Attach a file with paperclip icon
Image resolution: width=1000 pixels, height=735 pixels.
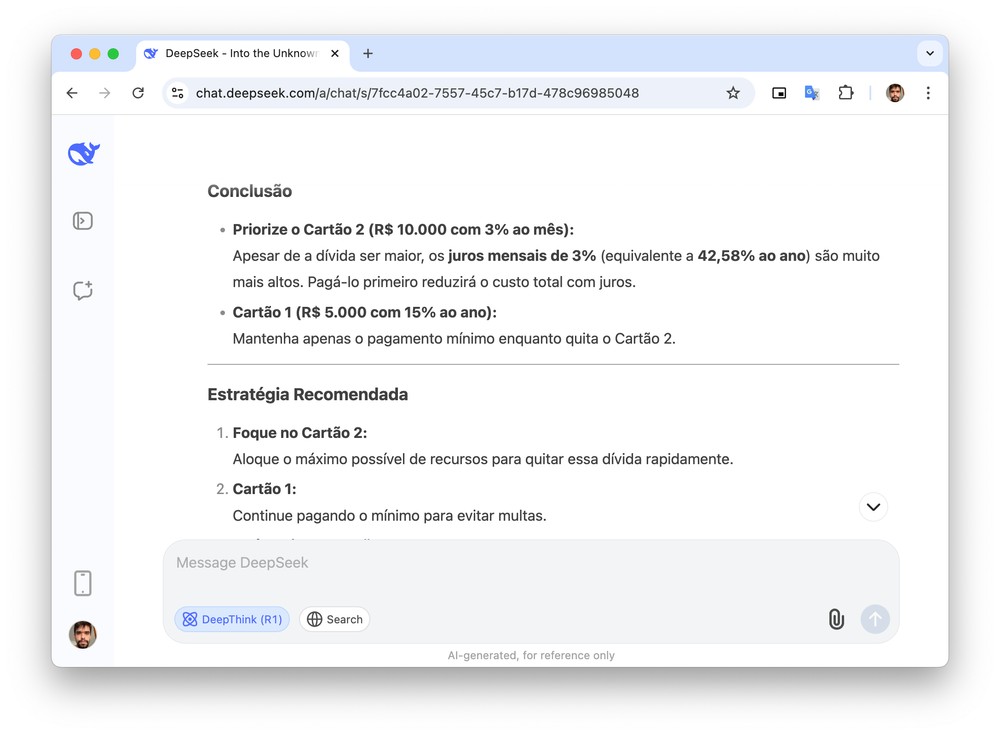pos(836,619)
